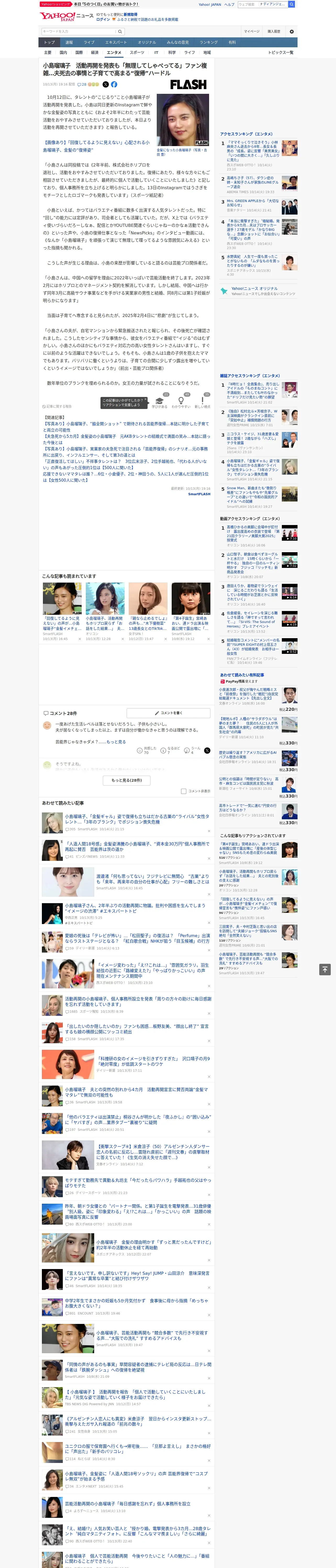Share article on X (Twitter)
This screenshot has height=1568, width=336.
click(105, 85)
